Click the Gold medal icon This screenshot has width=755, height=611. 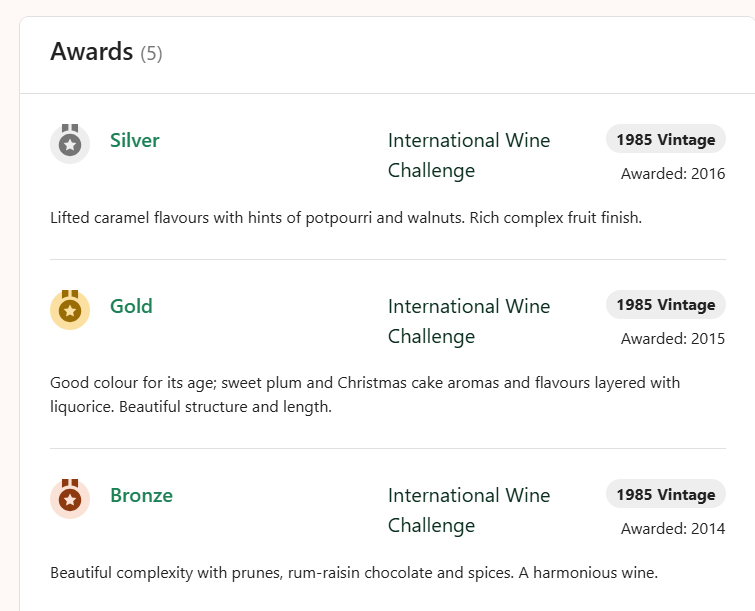(x=70, y=309)
